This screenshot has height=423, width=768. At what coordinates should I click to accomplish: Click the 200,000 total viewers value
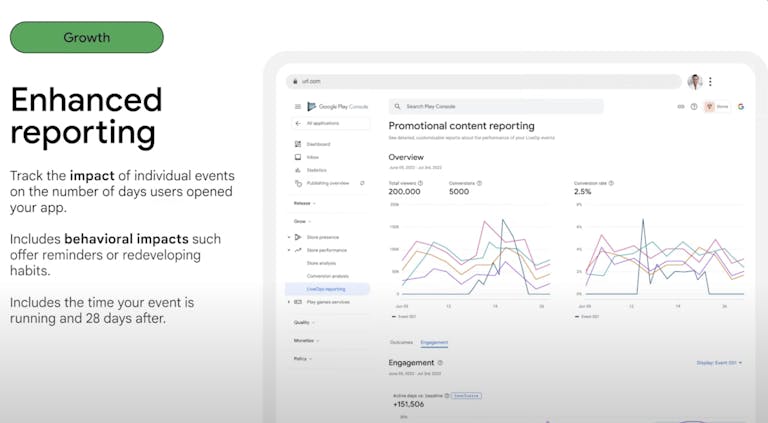click(x=404, y=191)
